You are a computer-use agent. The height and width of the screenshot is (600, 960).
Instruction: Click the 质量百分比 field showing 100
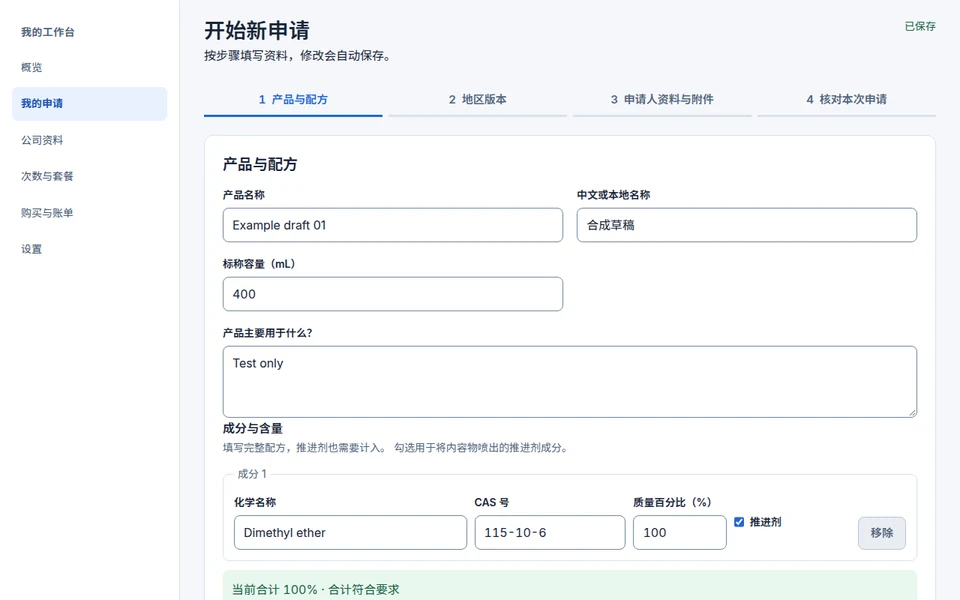pos(680,533)
